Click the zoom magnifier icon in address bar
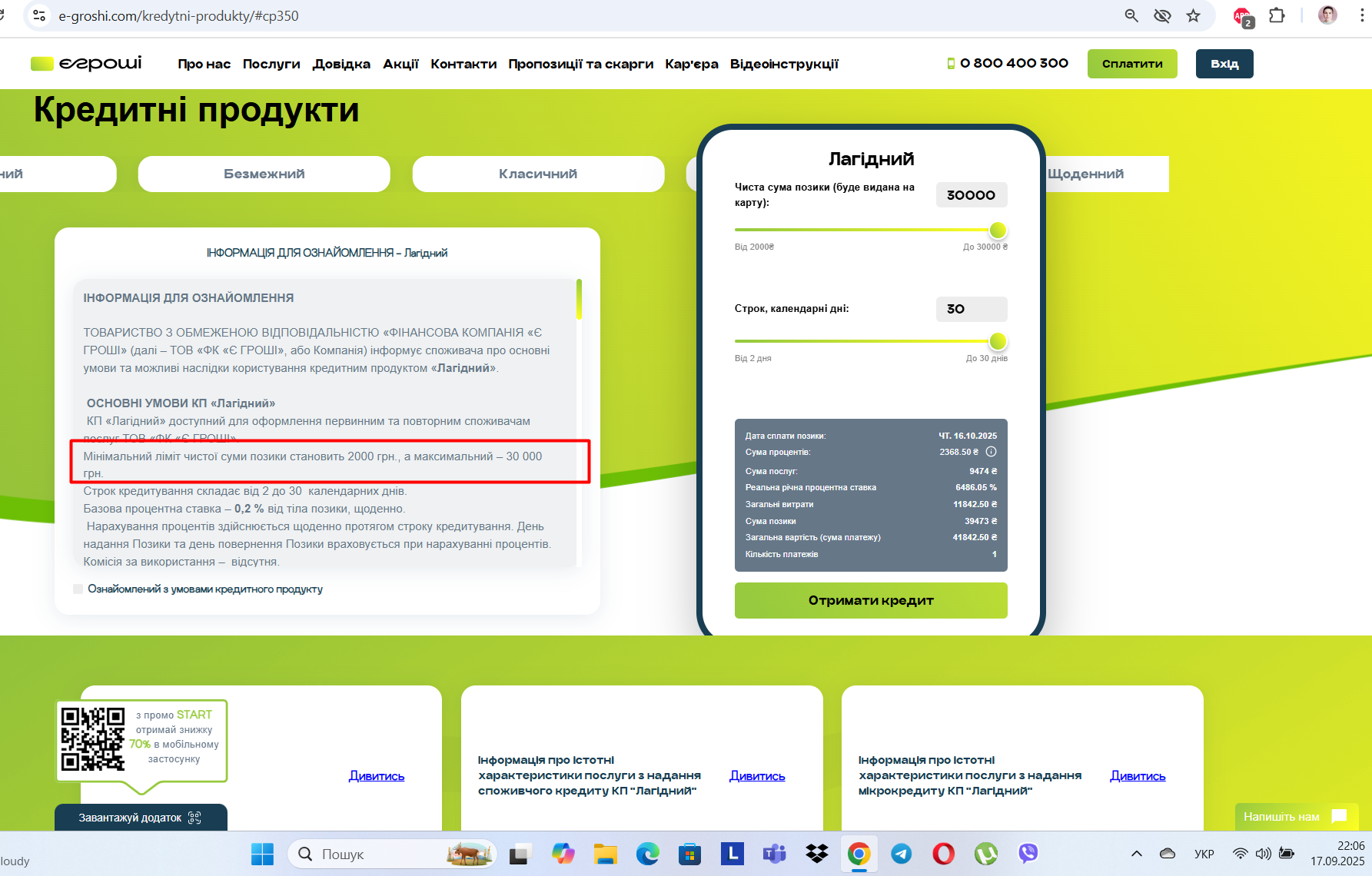 [1131, 15]
